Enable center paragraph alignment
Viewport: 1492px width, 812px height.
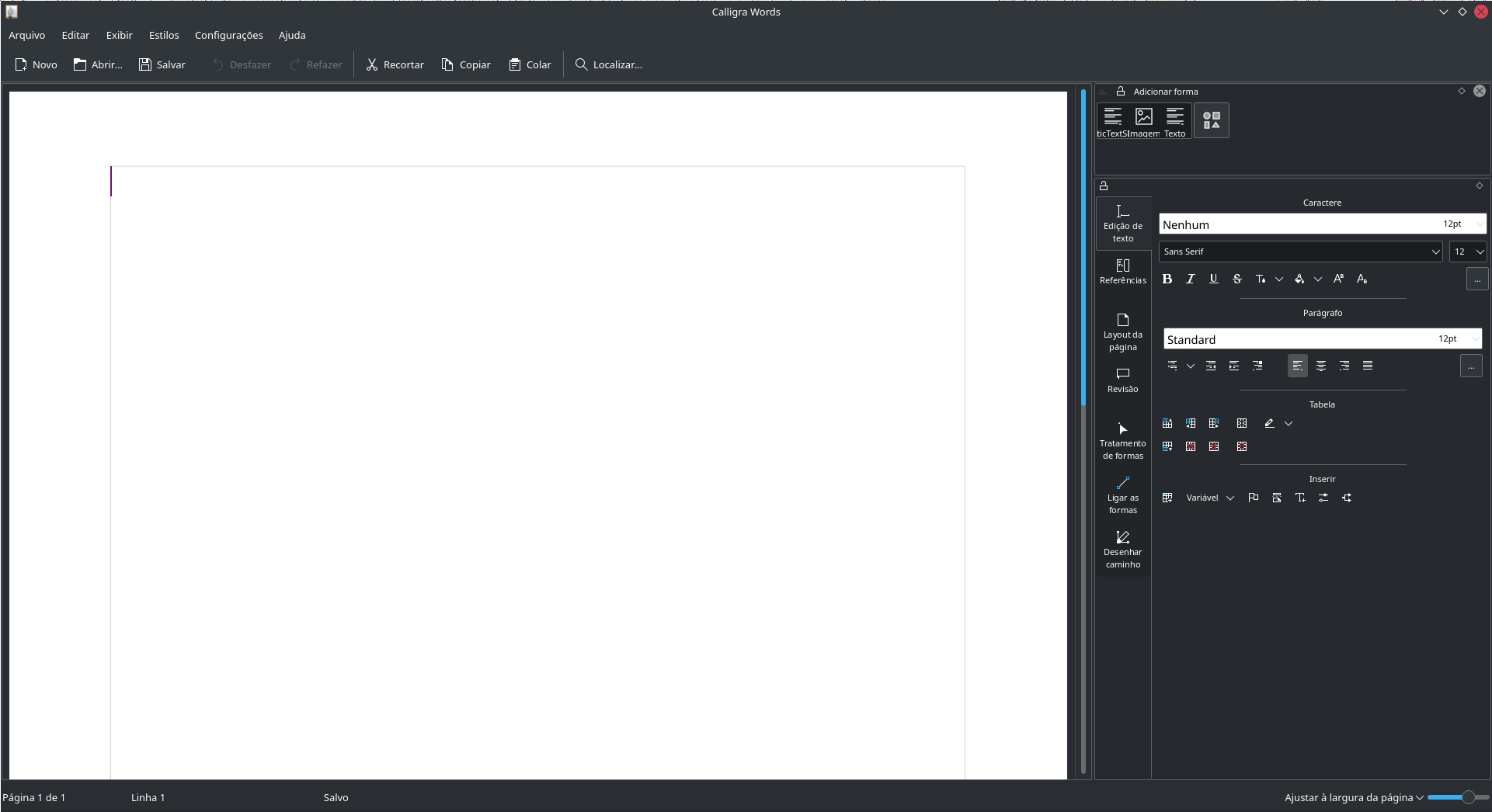coord(1320,366)
